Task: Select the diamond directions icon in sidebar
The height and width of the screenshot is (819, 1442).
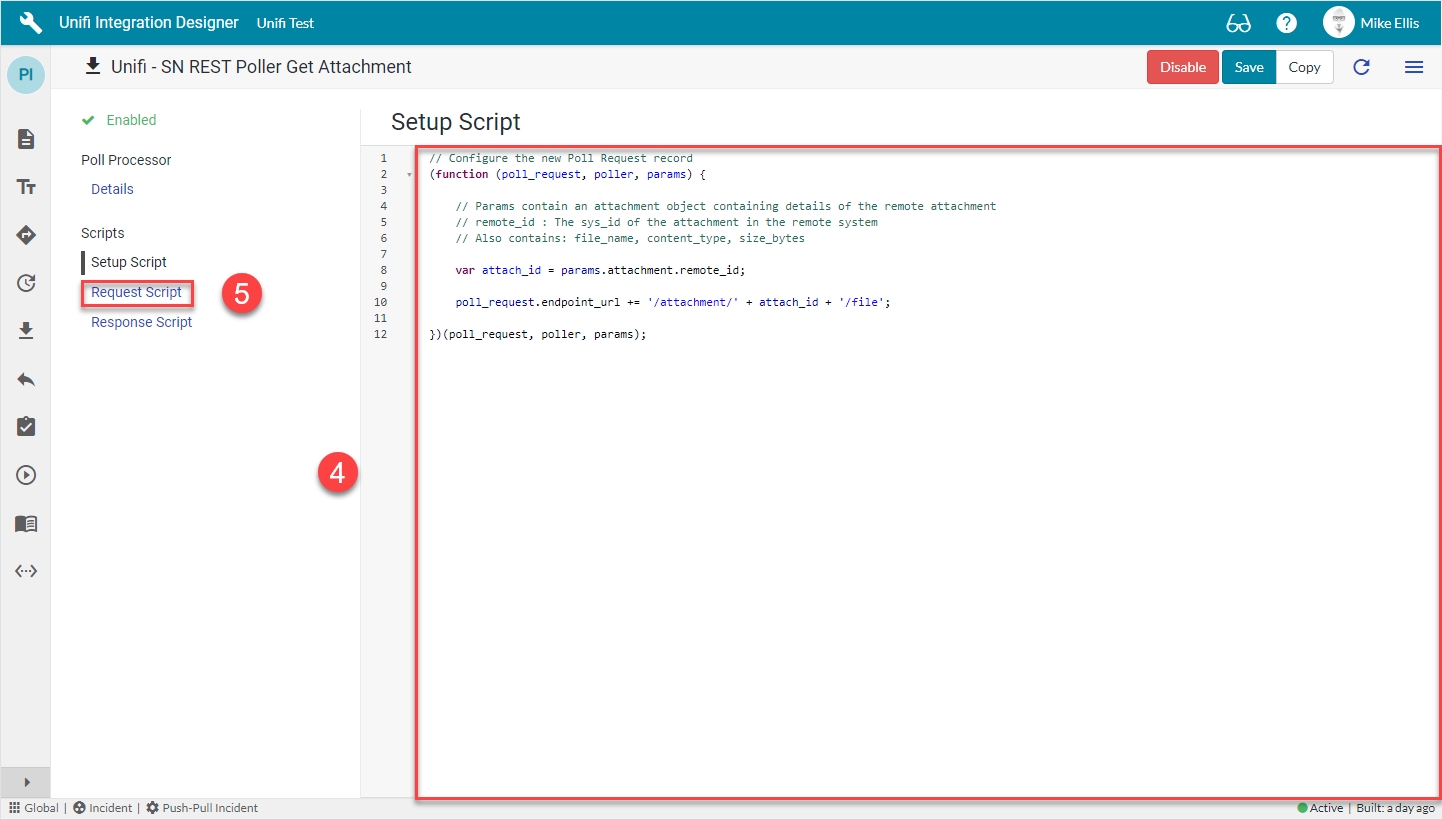Action: point(26,235)
